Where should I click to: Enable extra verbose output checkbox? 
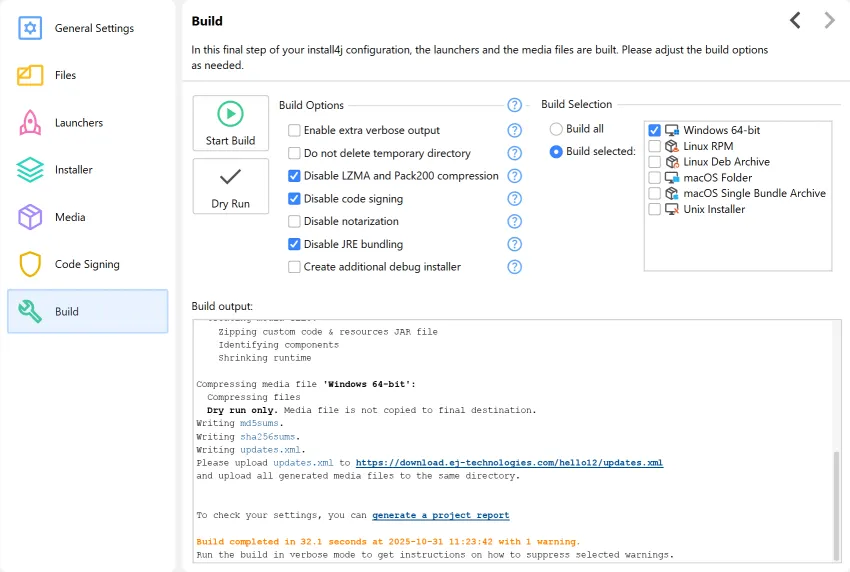pos(294,130)
